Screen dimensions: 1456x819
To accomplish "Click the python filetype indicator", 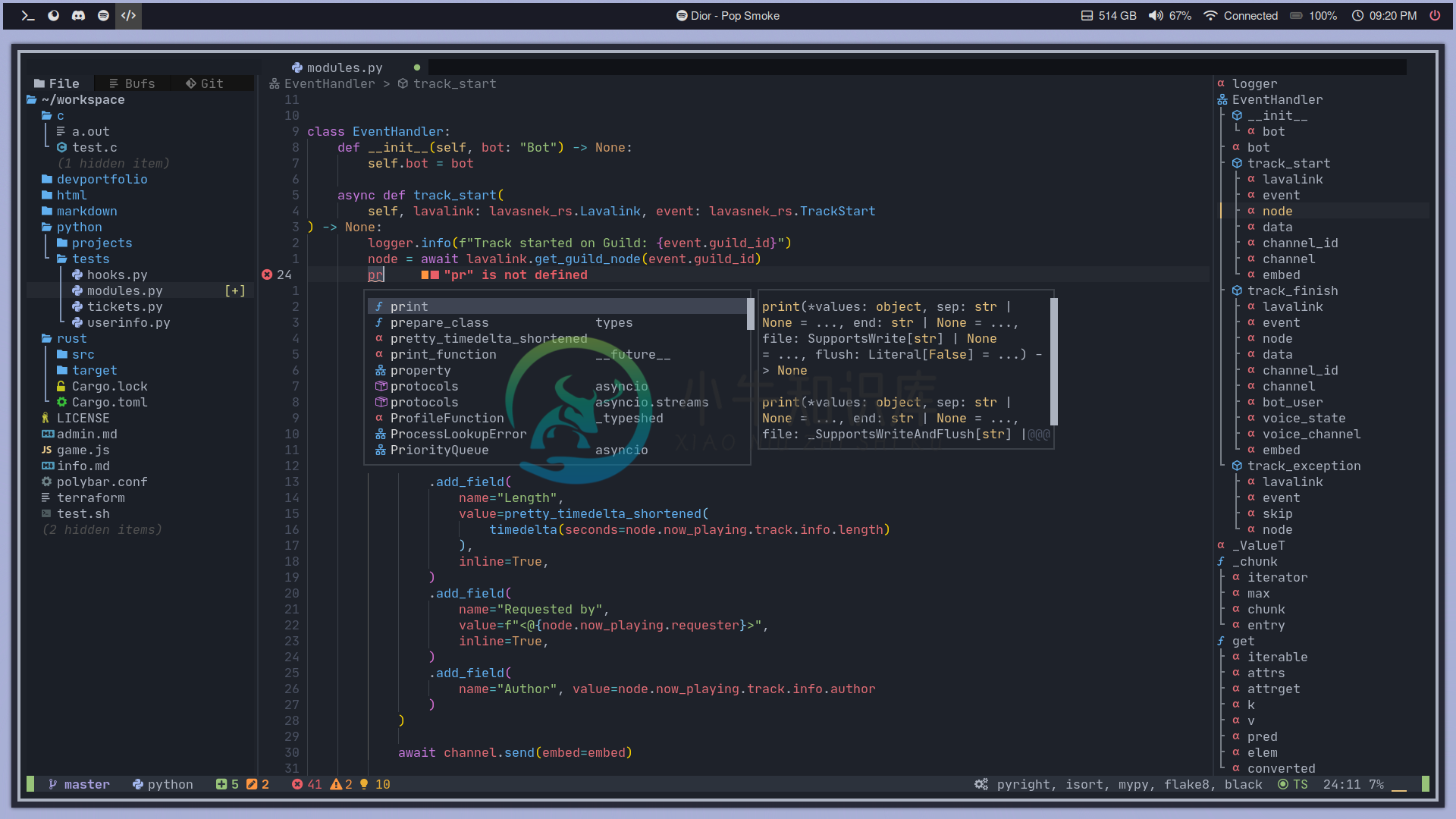I will click(x=162, y=784).
